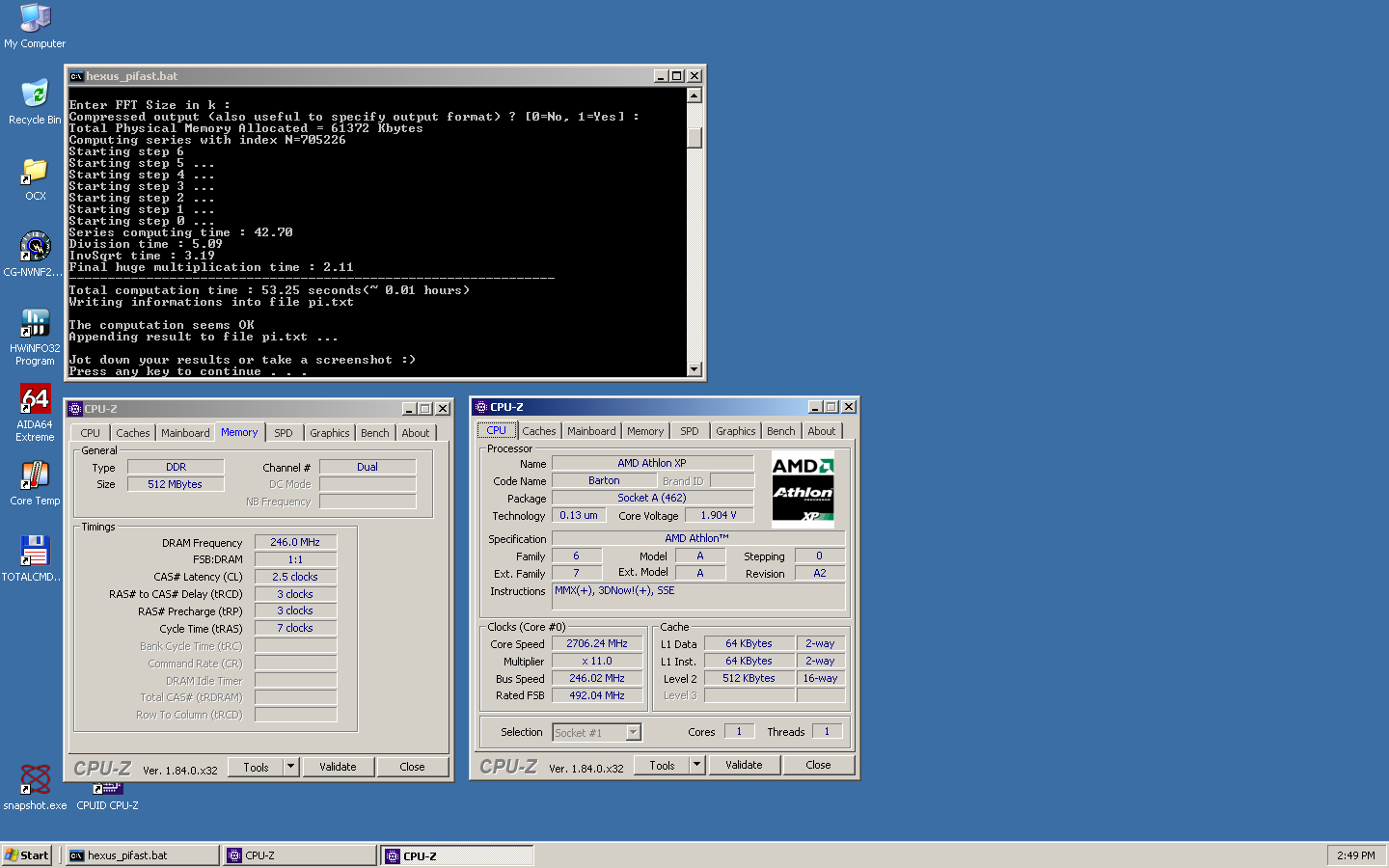Viewport: 1389px width, 868px height.
Task: Click Close button in the left CPU-Z window
Action: tap(413, 767)
